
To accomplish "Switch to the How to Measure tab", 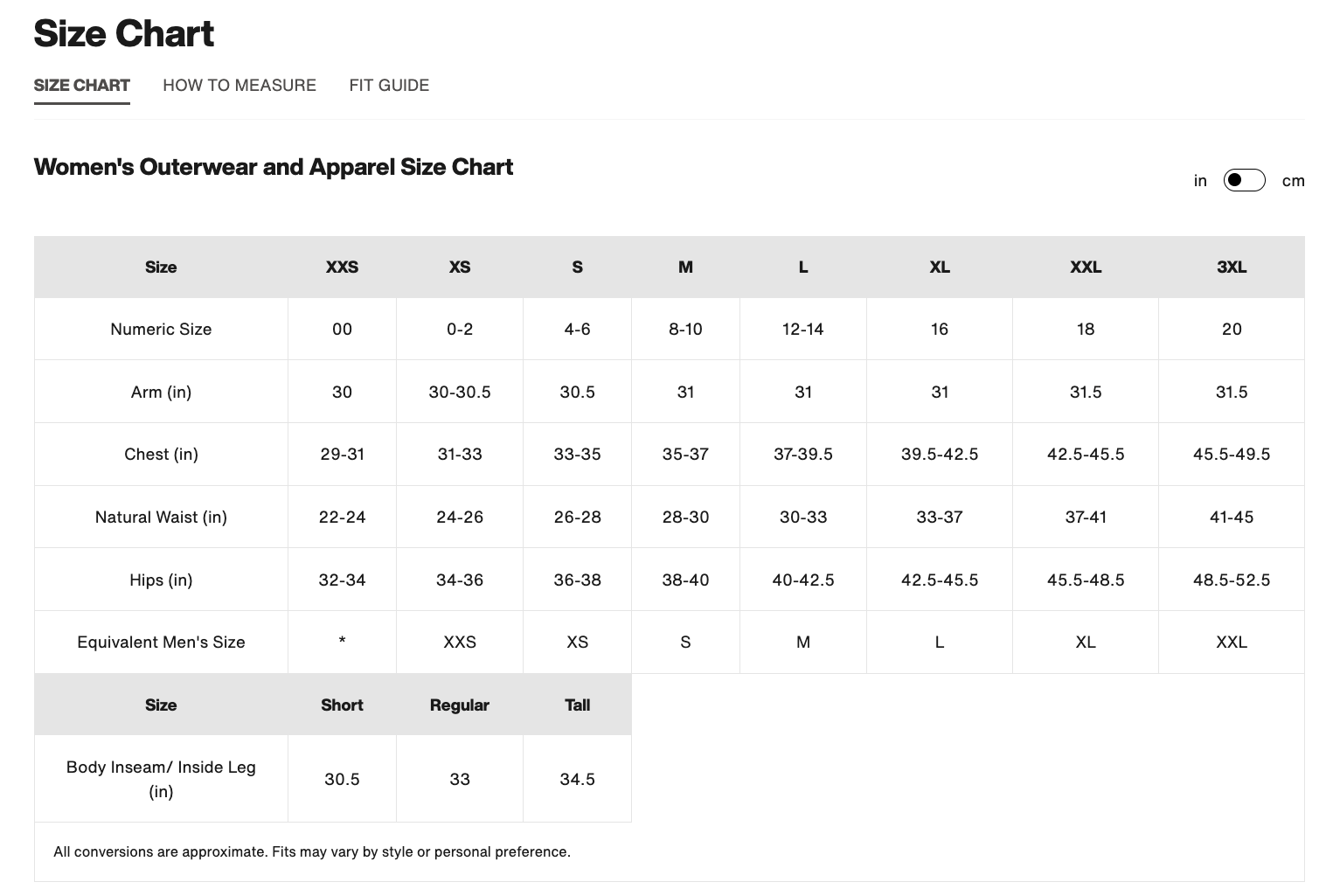I will click(239, 86).
